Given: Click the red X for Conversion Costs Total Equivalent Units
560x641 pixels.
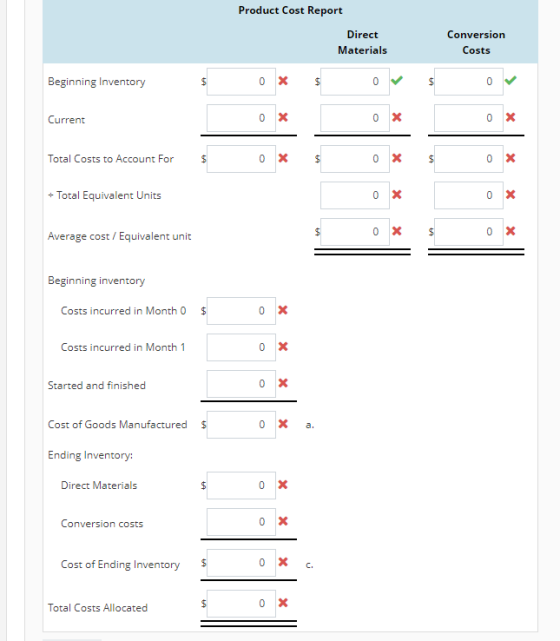Looking at the screenshot, I should [510, 195].
